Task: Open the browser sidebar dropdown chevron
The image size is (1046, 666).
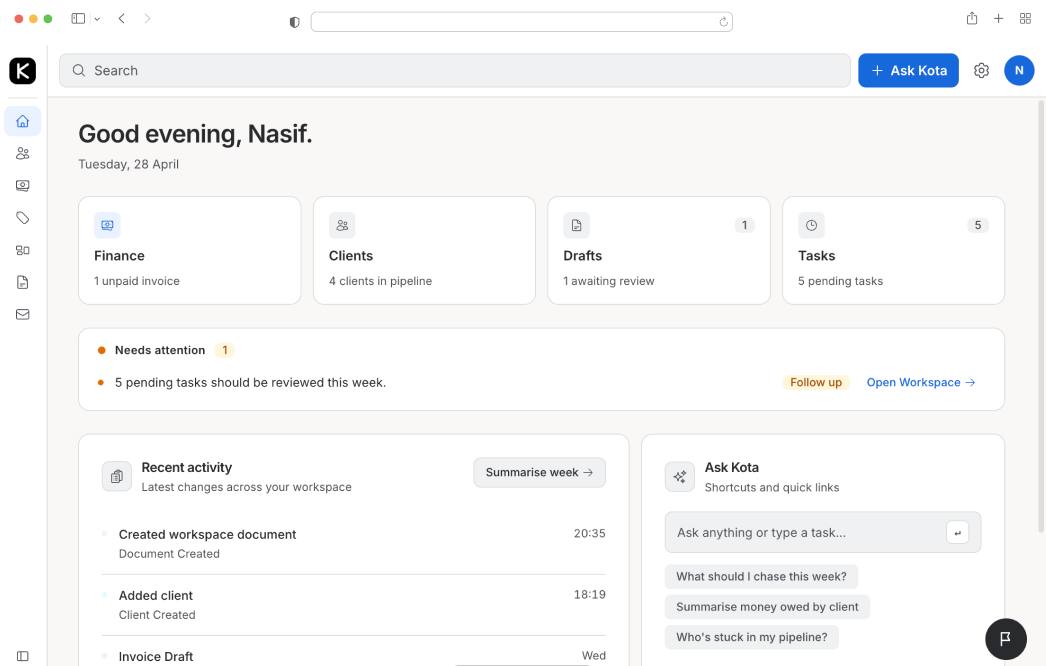Action: (x=97, y=19)
